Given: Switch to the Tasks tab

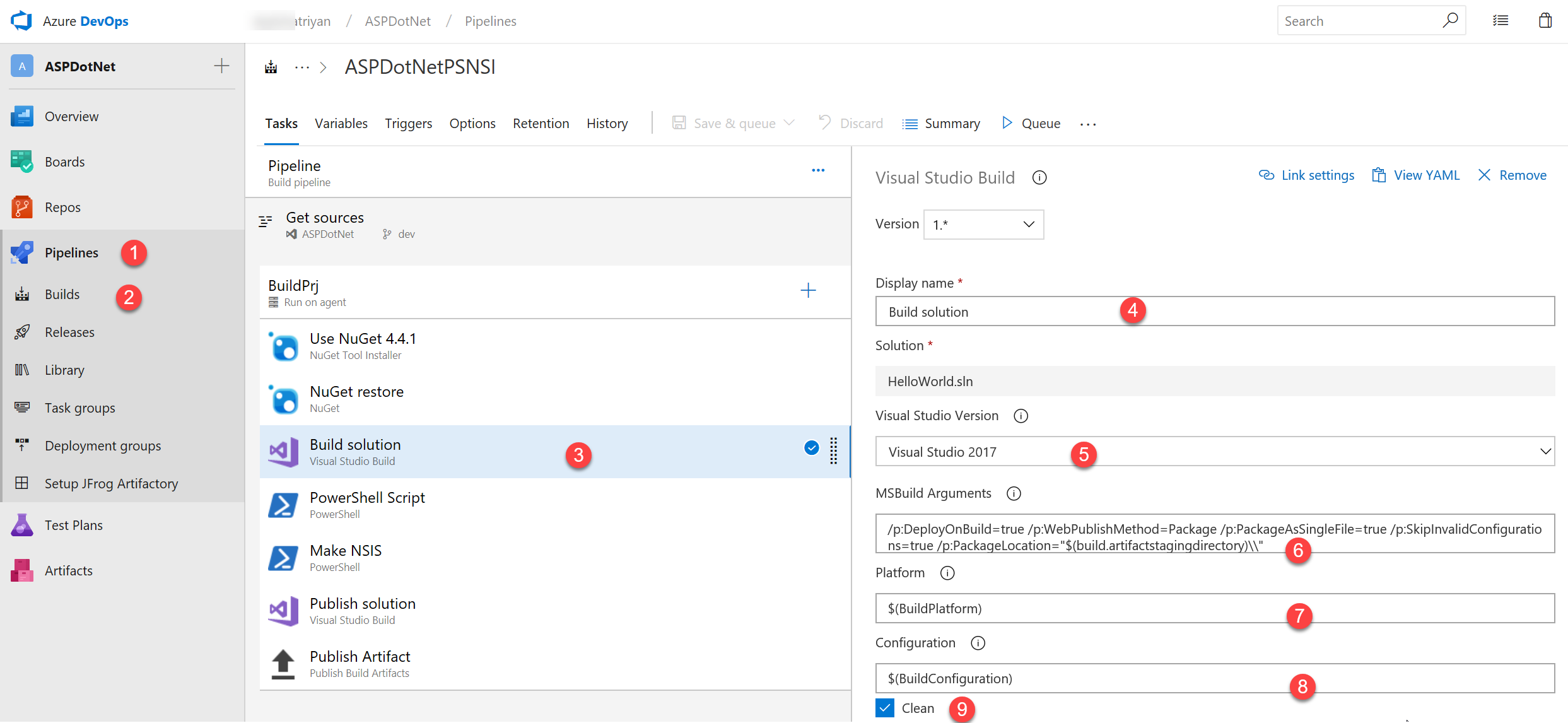Looking at the screenshot, I should click(281, 124).
